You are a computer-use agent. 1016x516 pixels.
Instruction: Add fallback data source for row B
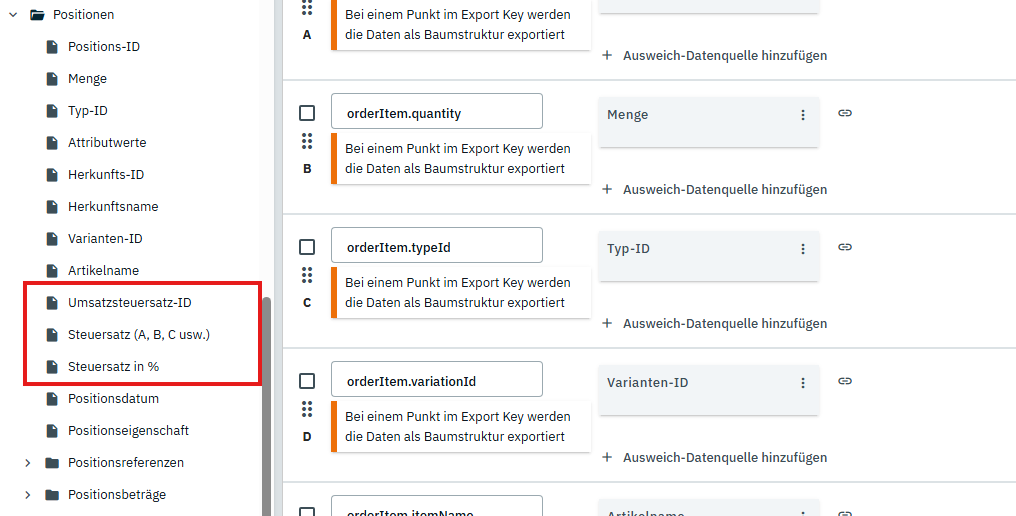715,189
